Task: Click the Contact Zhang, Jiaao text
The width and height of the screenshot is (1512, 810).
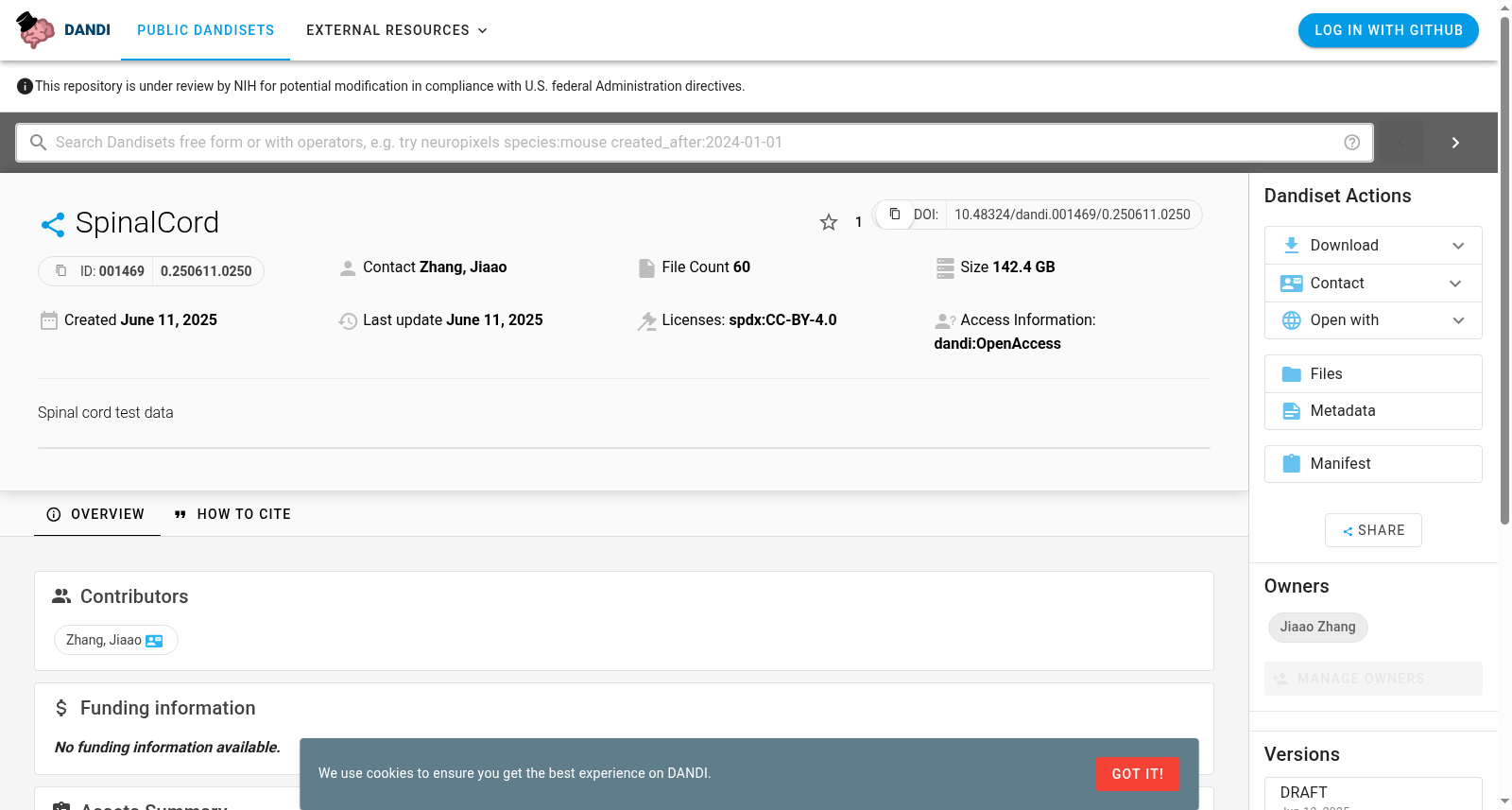Action: (x=435, y=267)
